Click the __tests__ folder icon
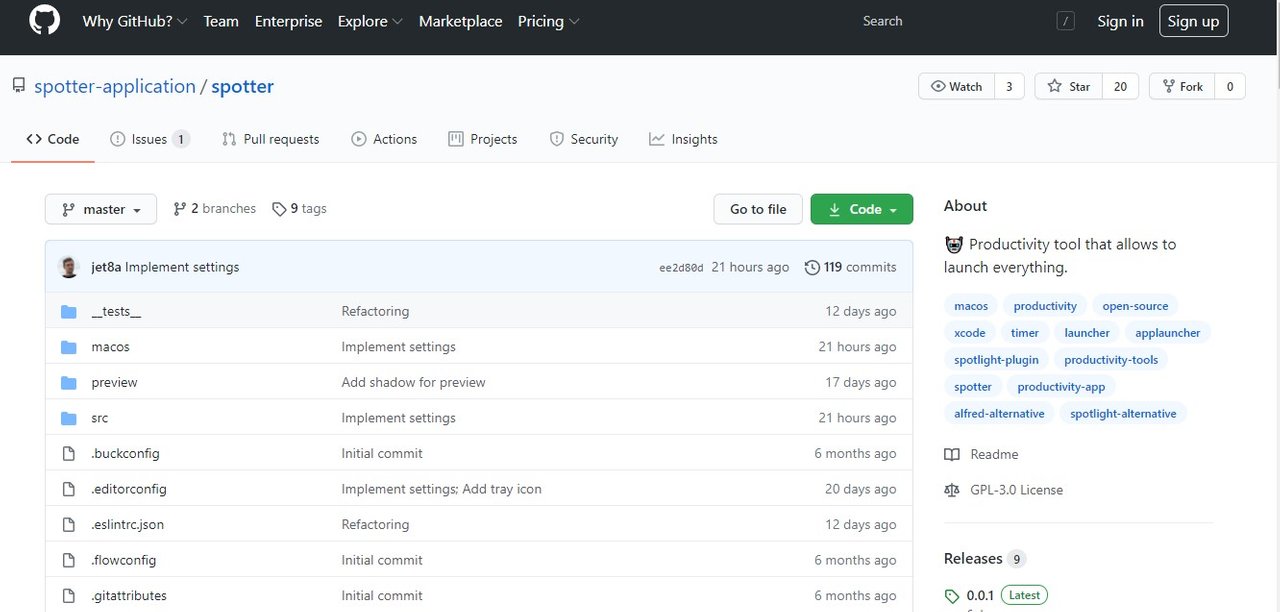Screen dimensions: 1280x612 (x=69, y=311)
